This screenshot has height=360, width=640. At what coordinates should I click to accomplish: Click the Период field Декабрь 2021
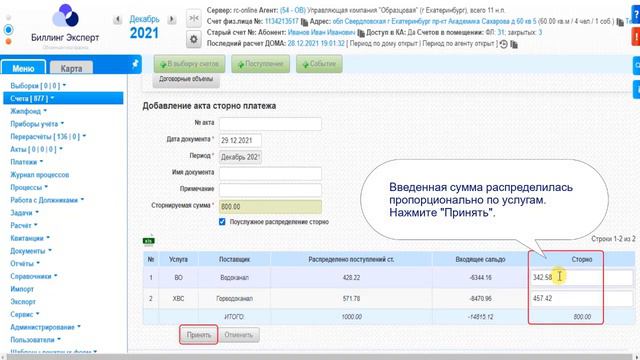pos(240,157)
